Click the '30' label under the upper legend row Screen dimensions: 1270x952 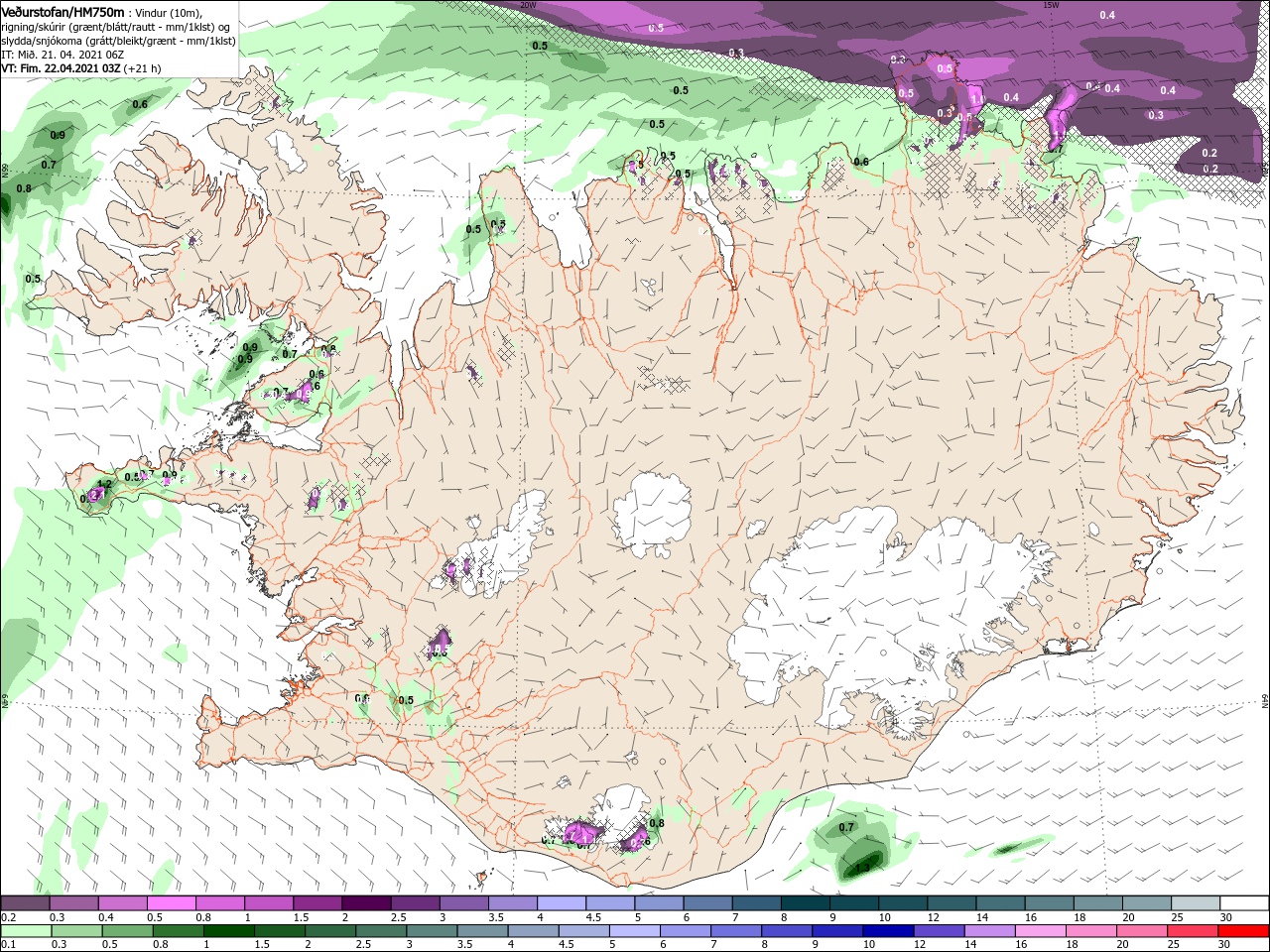click(1226, 917)
